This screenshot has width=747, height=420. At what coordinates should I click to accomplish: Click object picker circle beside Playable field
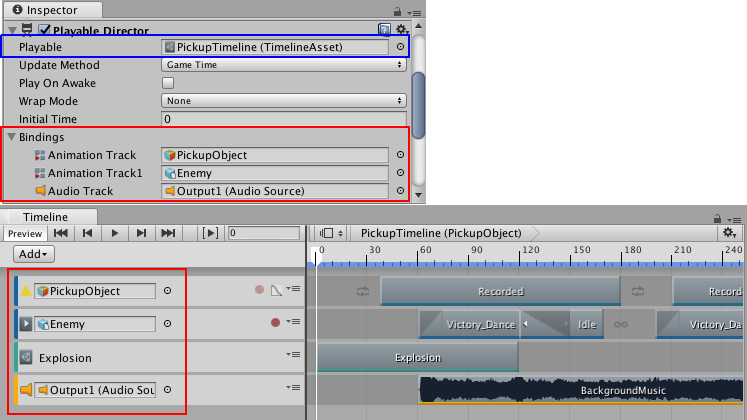(400, 47)
